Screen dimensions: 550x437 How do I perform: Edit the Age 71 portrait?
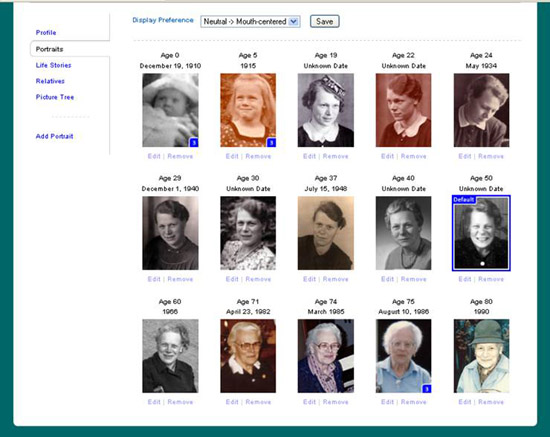point(232,402)
